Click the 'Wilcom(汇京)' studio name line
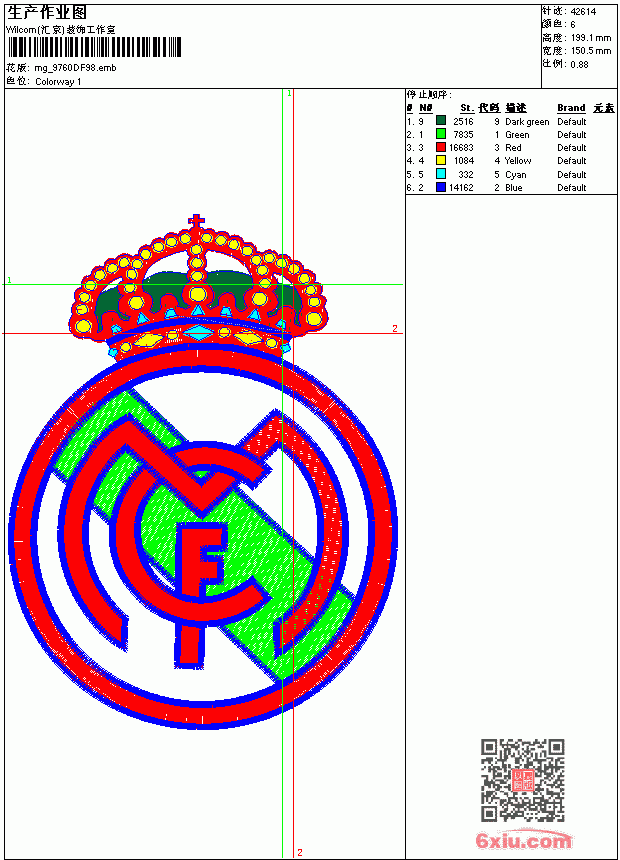The image size is (620, 860). 61,30
